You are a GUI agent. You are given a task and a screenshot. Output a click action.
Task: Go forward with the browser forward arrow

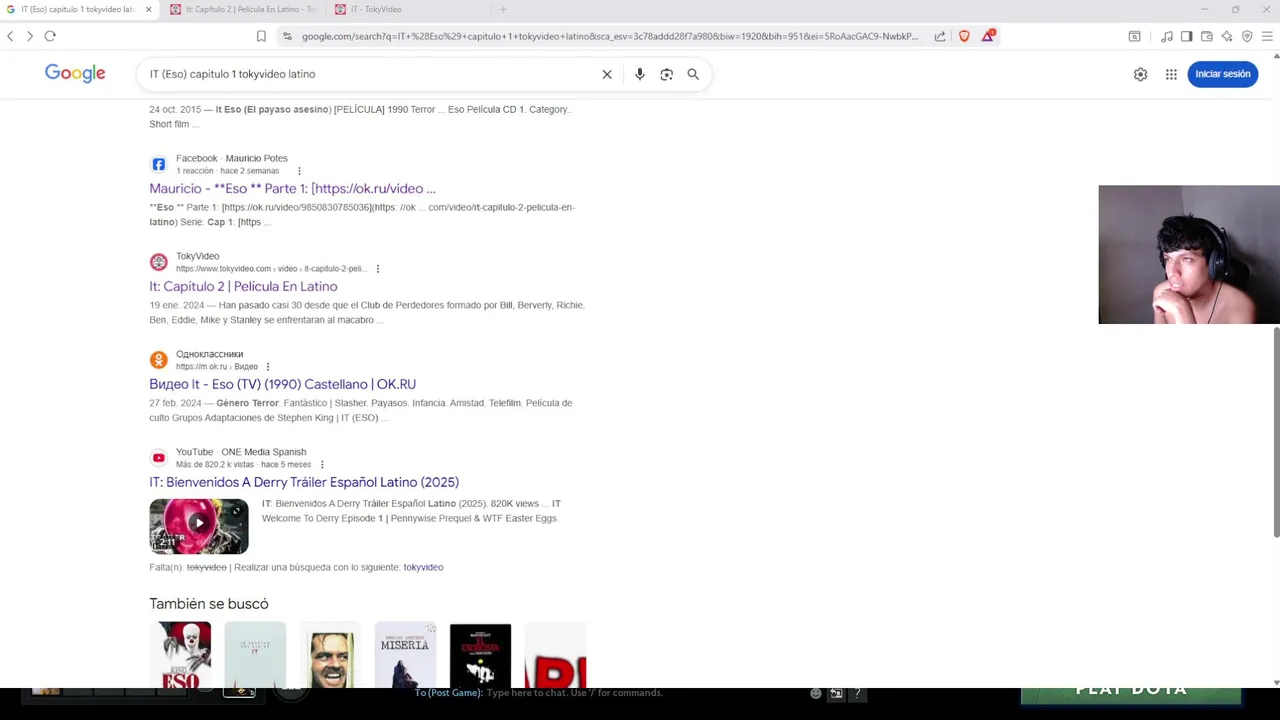click(x=30, y=36)
